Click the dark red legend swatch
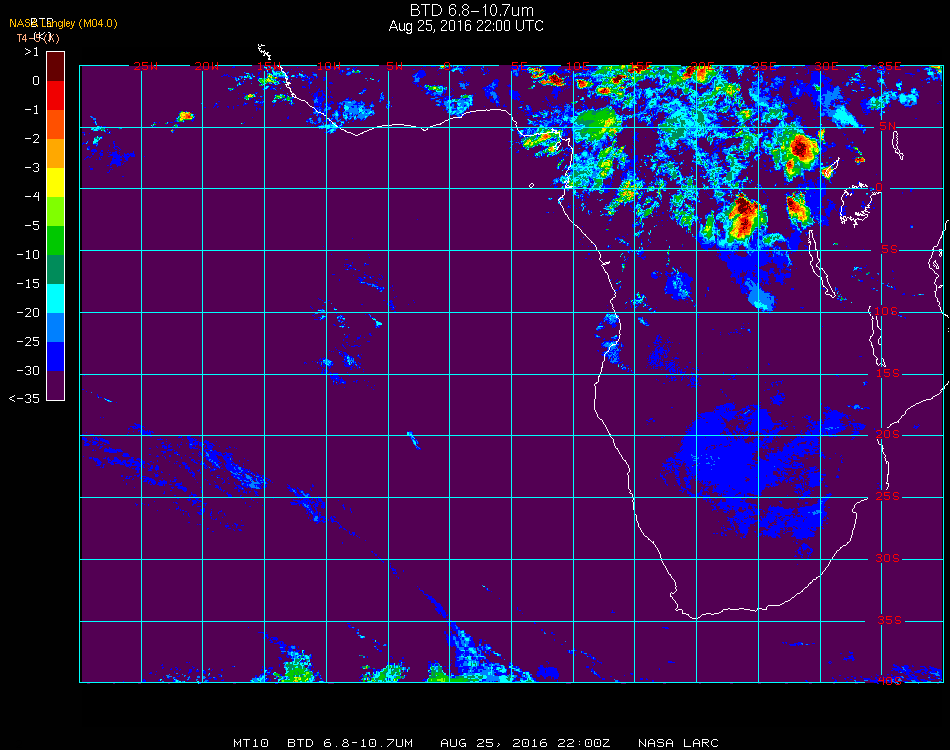This screenshot has width=950, height=750. coord(55,66)
